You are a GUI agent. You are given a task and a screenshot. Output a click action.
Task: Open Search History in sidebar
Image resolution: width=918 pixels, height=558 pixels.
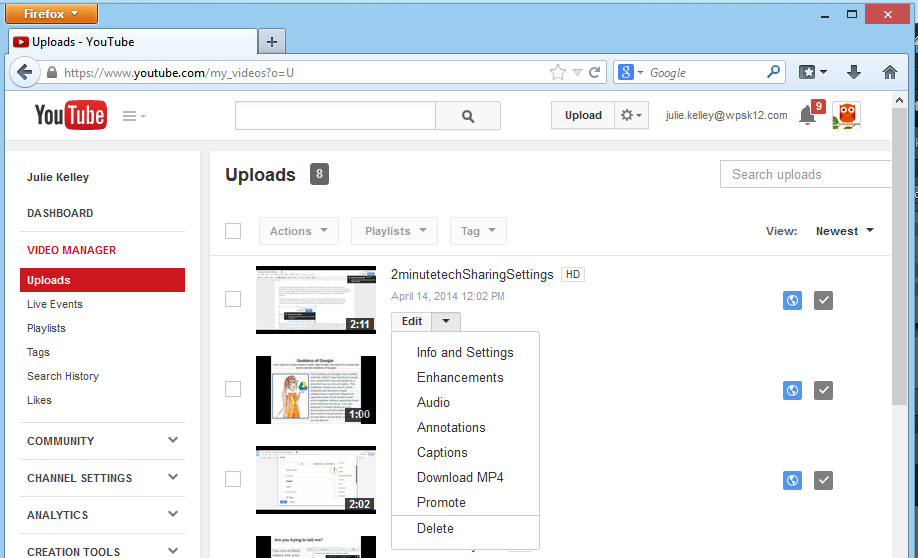(63, 376)
